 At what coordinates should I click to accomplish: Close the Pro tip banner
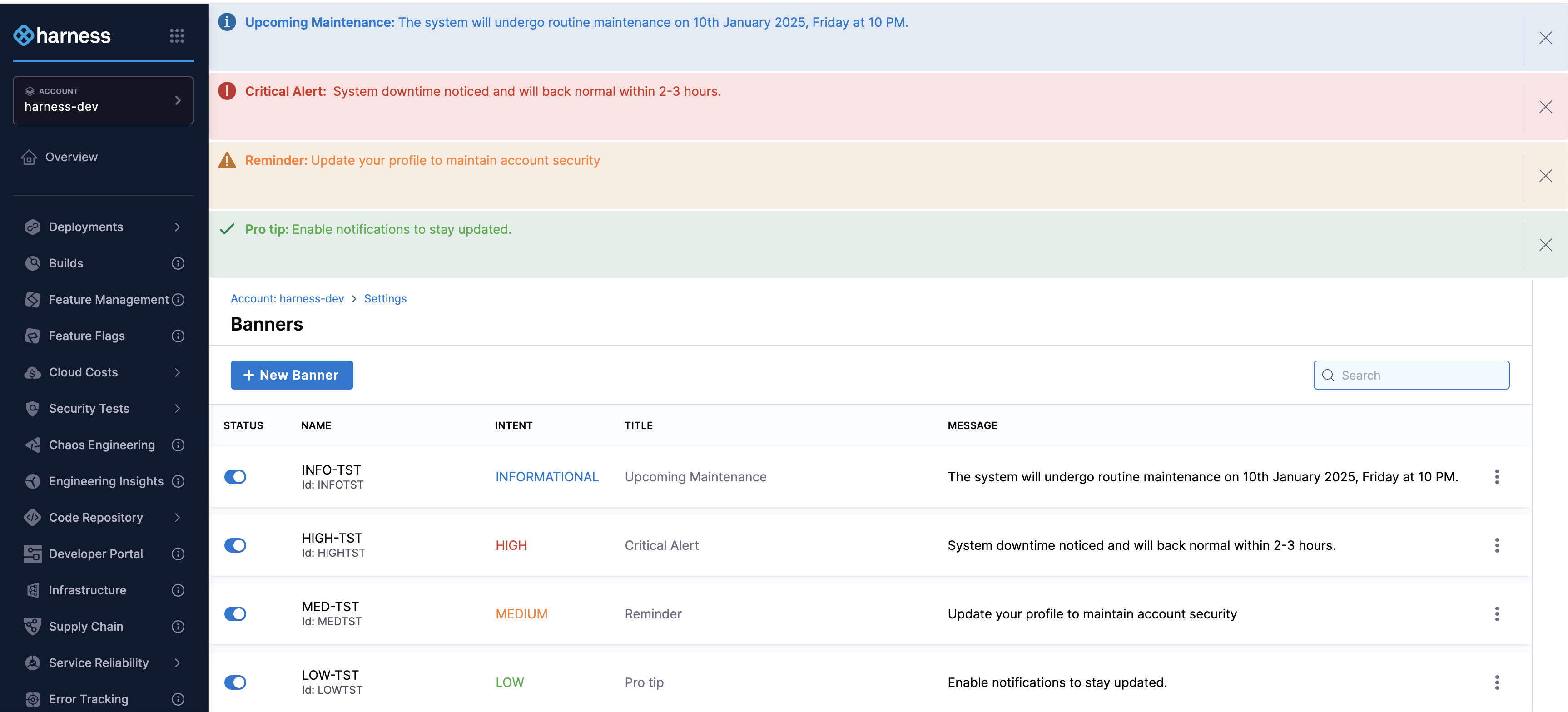click(1545, 245)
